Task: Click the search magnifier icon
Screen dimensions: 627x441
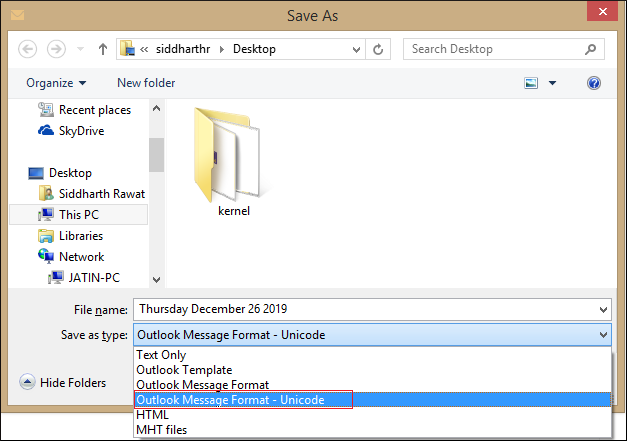Action: click(591, 49)
